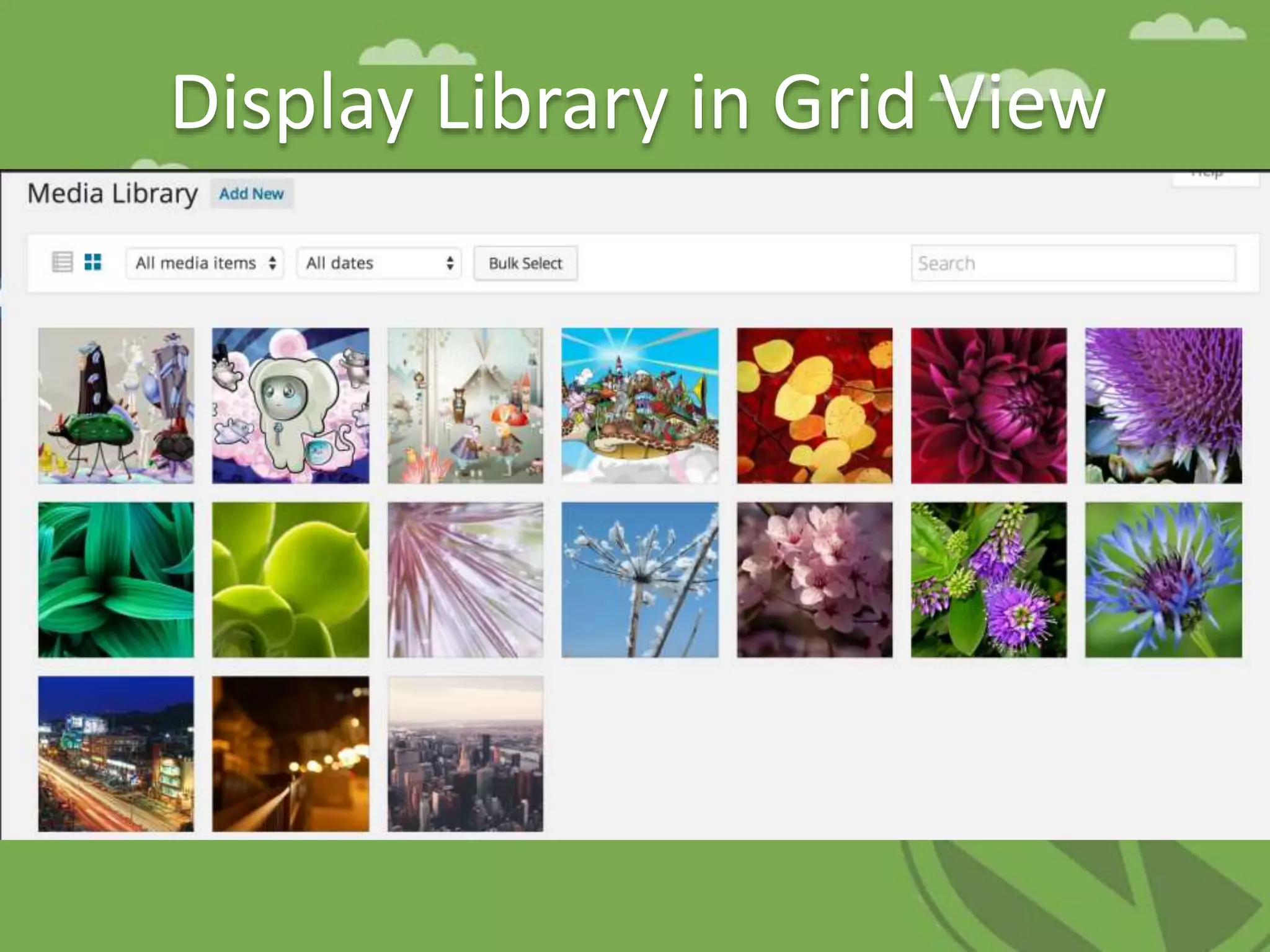This screenshot has height=952, width=1270.
Task: Select the white astronaut bear cartoon thumbnail
Action: (290, 406)
